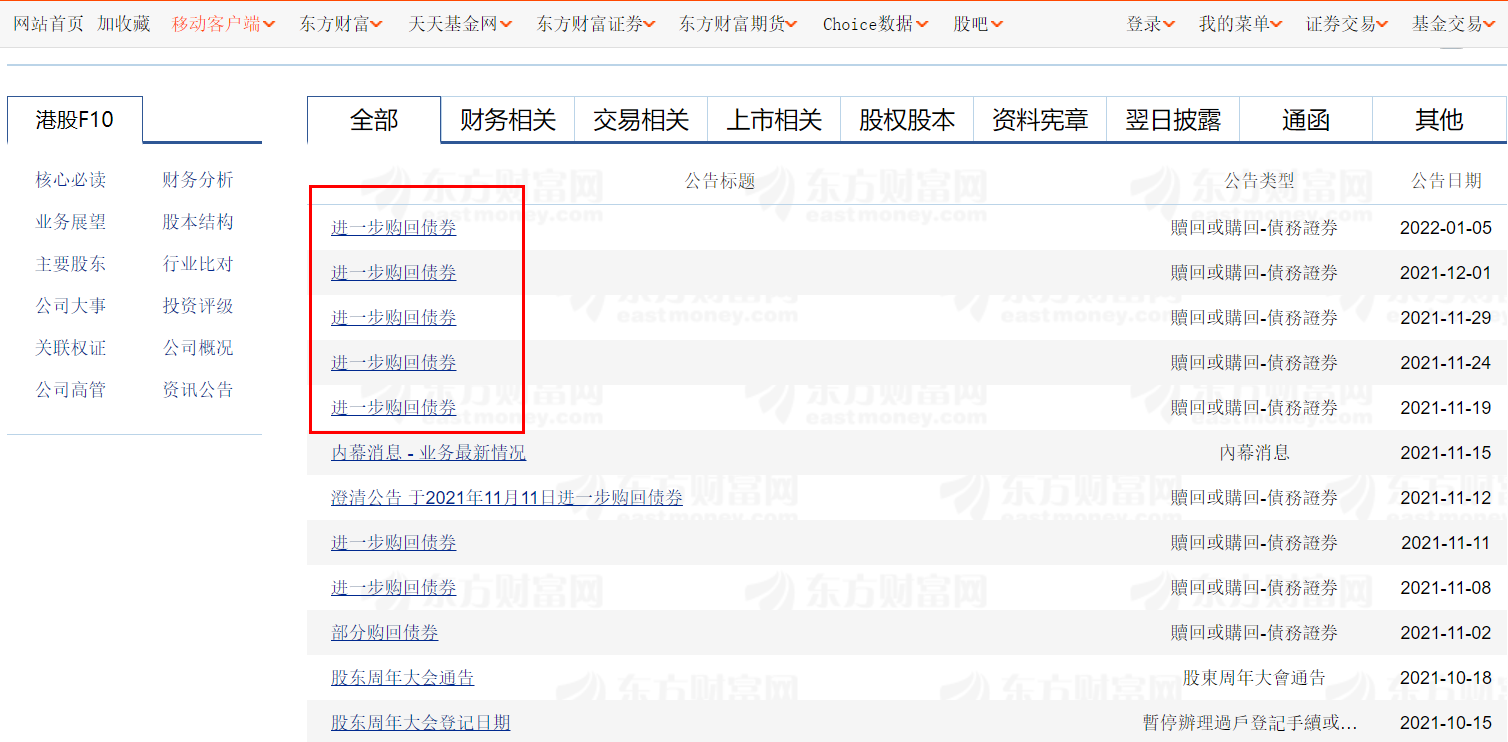This screenshot has height=742, width=1508.
Task: Go to 股本结构 in sidebar
Action: [x=198, y=222]
